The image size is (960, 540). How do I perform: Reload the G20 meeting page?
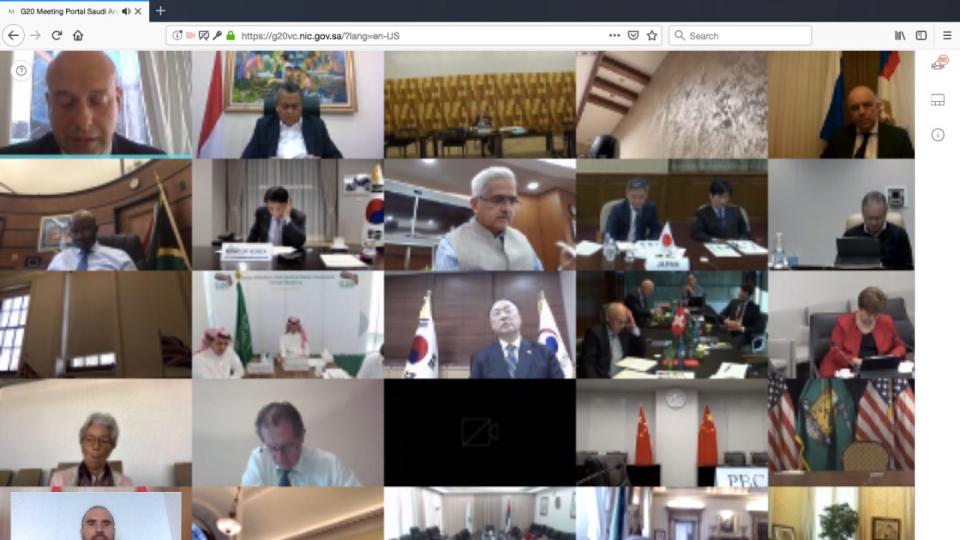coord(57,36)
